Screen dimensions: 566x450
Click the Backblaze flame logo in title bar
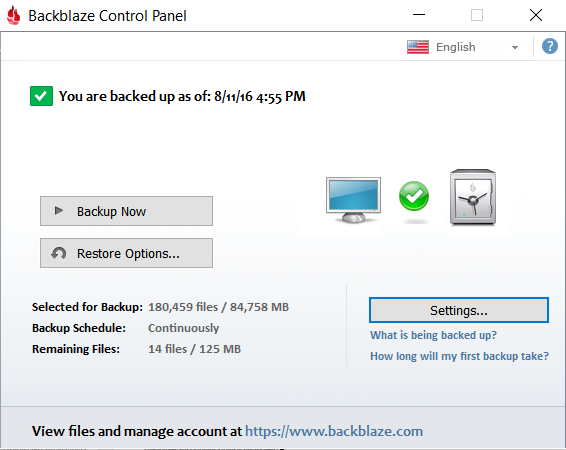(14, 16)
